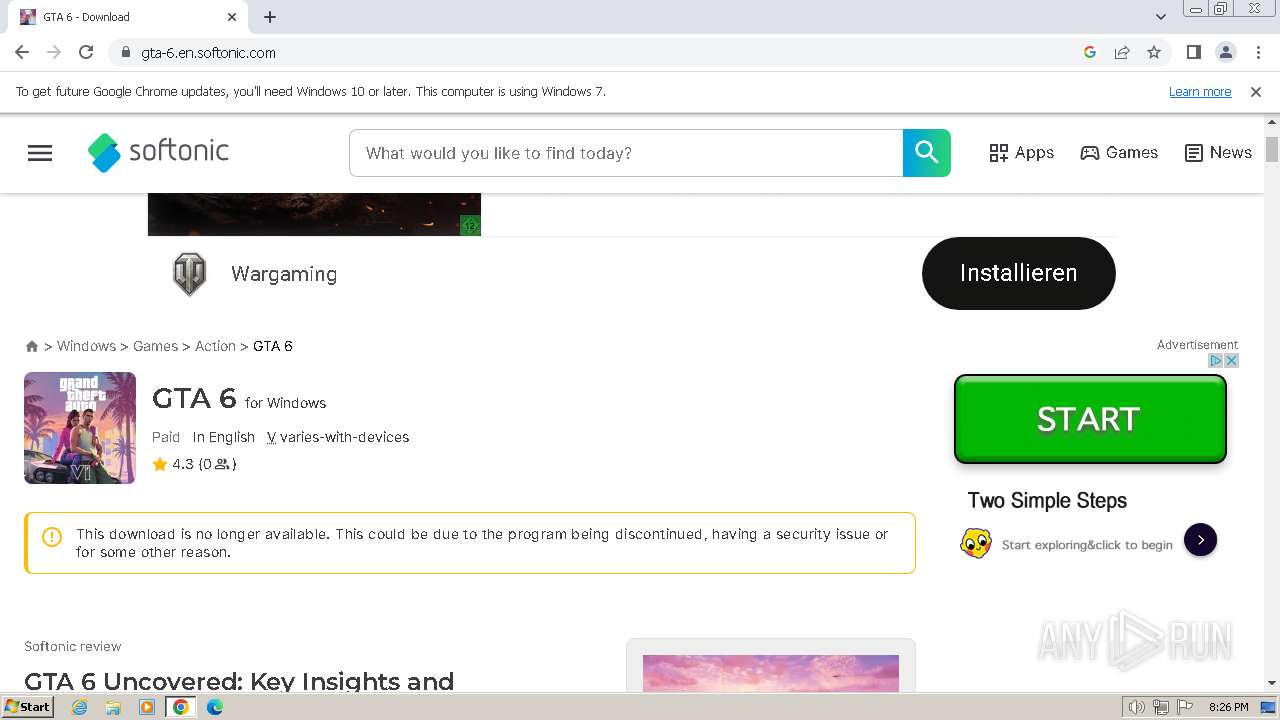Click Chrome icon in taskbar
The image size is (1280, 720).
(x=181, y=707)
